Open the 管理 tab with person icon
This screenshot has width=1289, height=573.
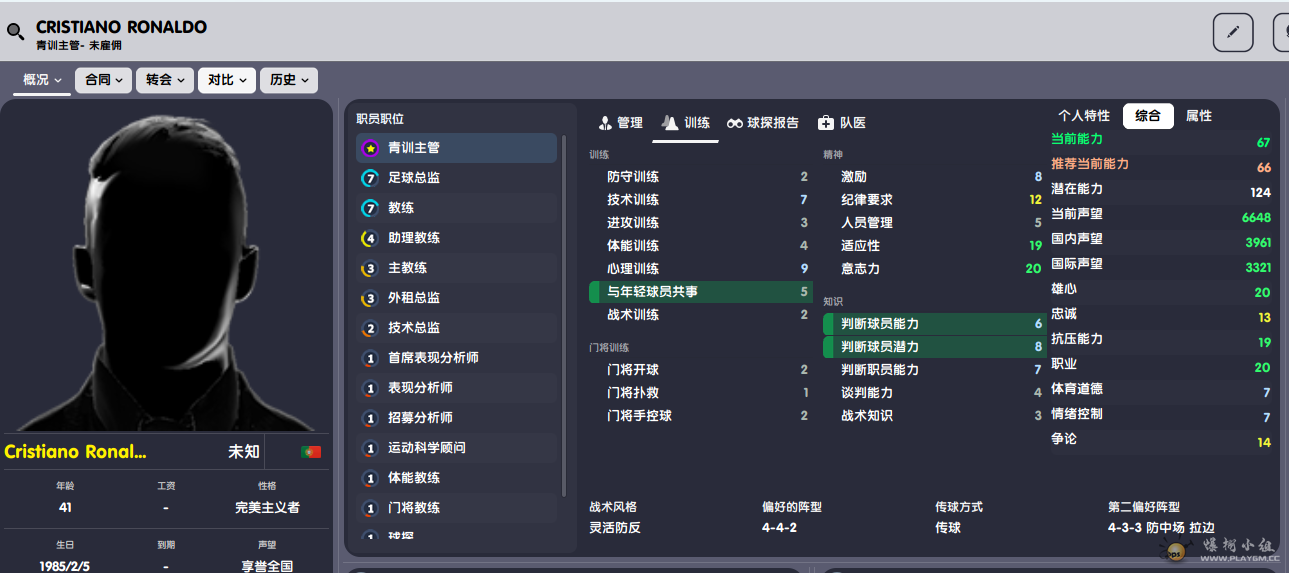pyautogui.click(x=620, y=123)
